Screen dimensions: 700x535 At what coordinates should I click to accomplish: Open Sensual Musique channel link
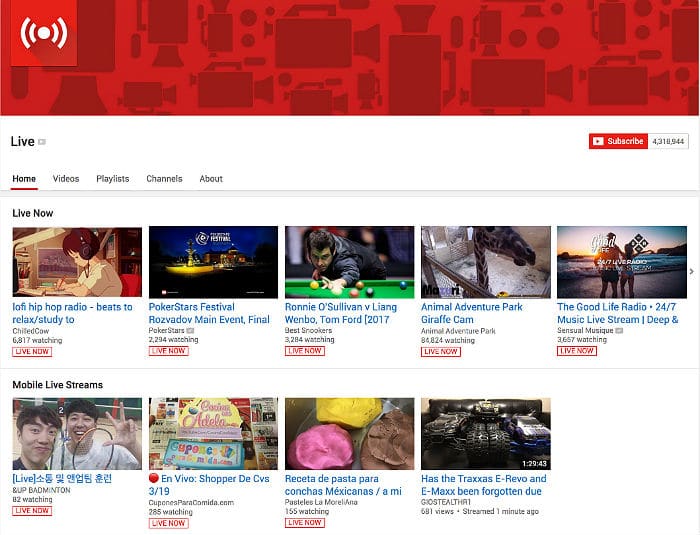point(585,330)
